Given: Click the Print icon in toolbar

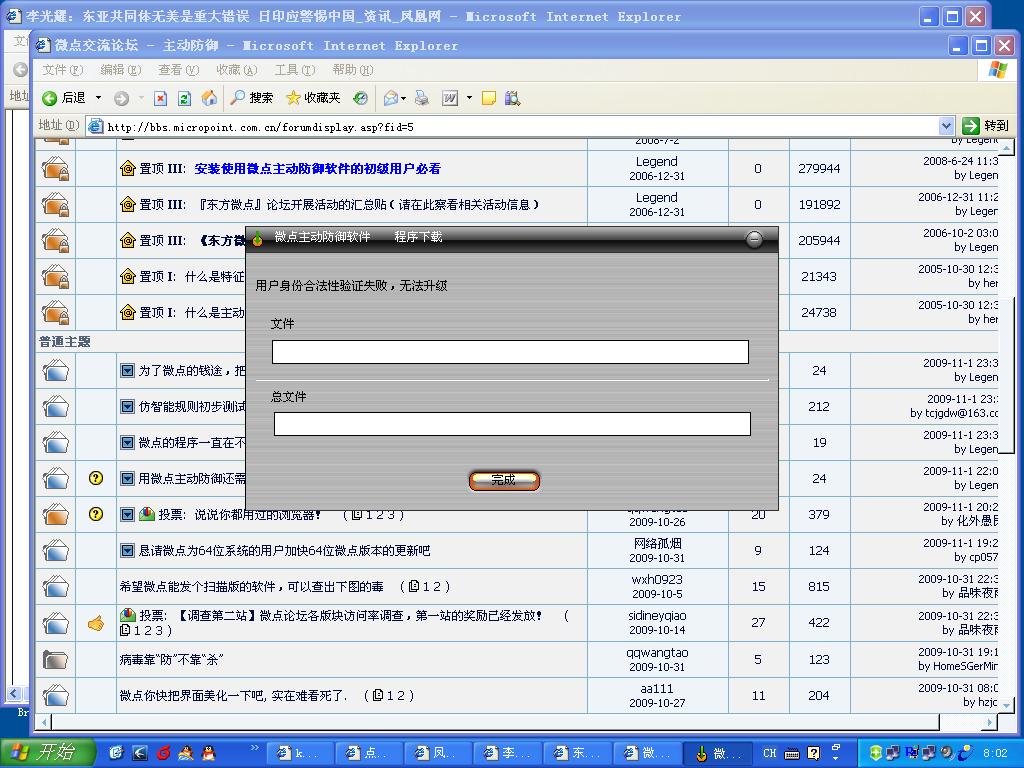Looking at the screenshot, I should [x=422, y=98].
